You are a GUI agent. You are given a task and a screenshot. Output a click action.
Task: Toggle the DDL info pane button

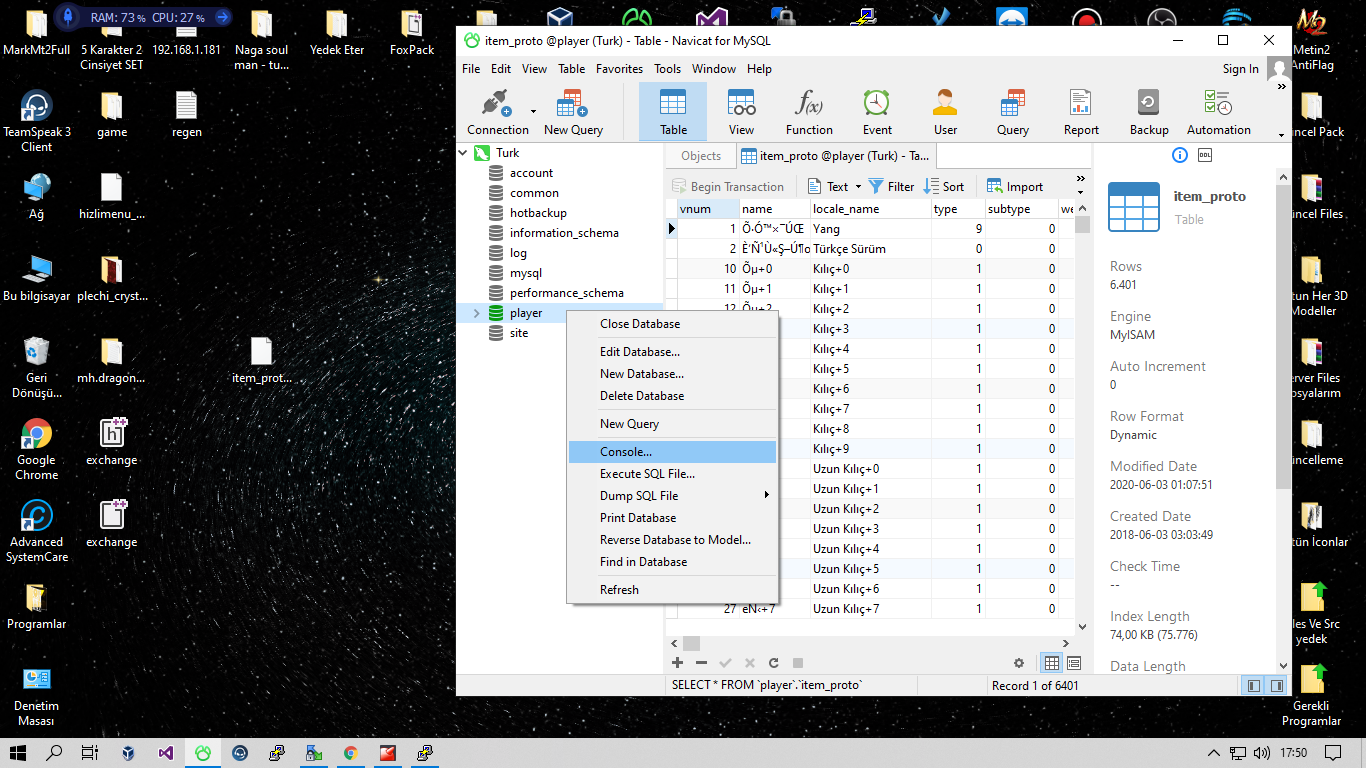(1205, 155)
